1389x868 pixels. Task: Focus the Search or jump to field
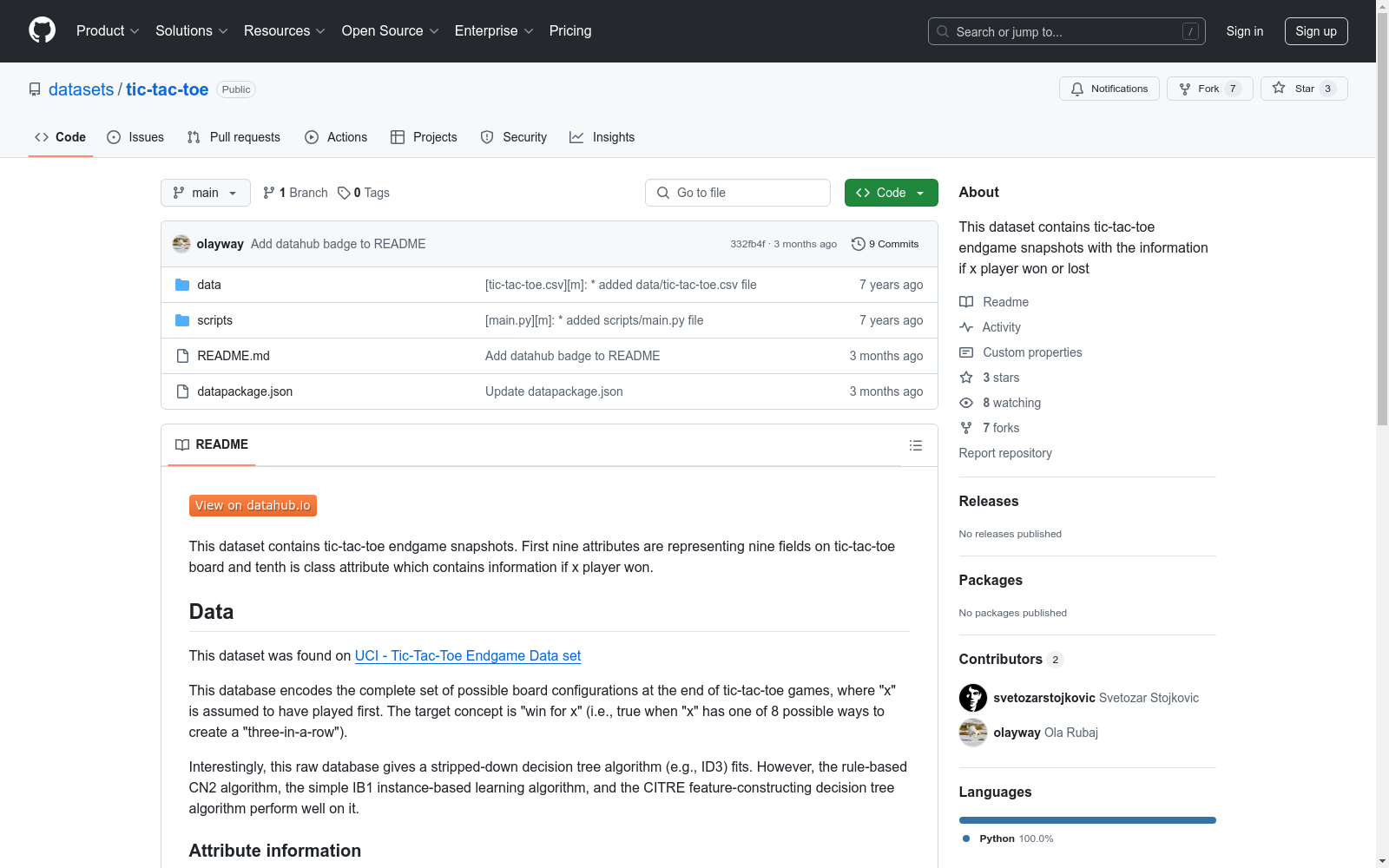pyautogui.click(x=1067, y=31)
